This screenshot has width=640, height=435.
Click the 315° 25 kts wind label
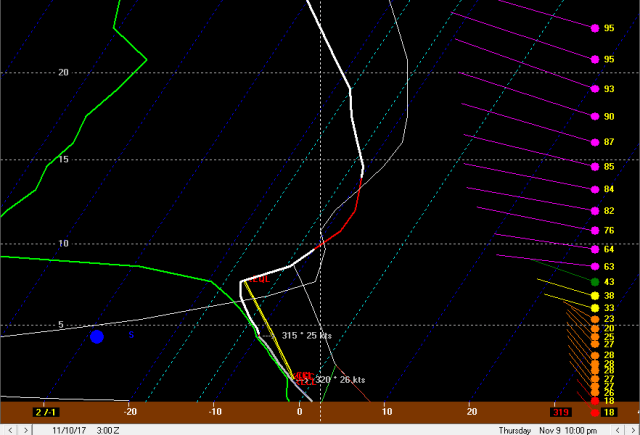(x=306, y=336)
